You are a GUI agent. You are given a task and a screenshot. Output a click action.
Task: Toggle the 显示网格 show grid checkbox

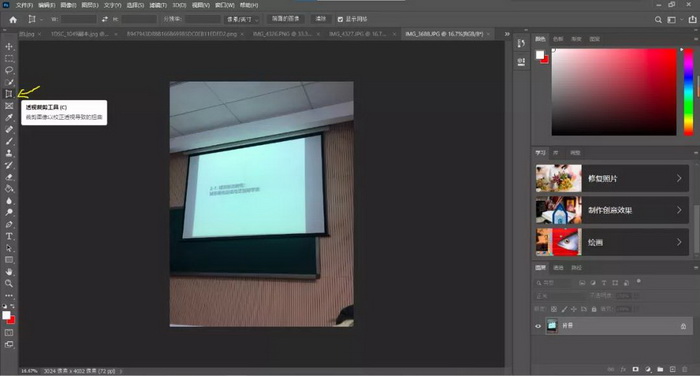point(340,19)
